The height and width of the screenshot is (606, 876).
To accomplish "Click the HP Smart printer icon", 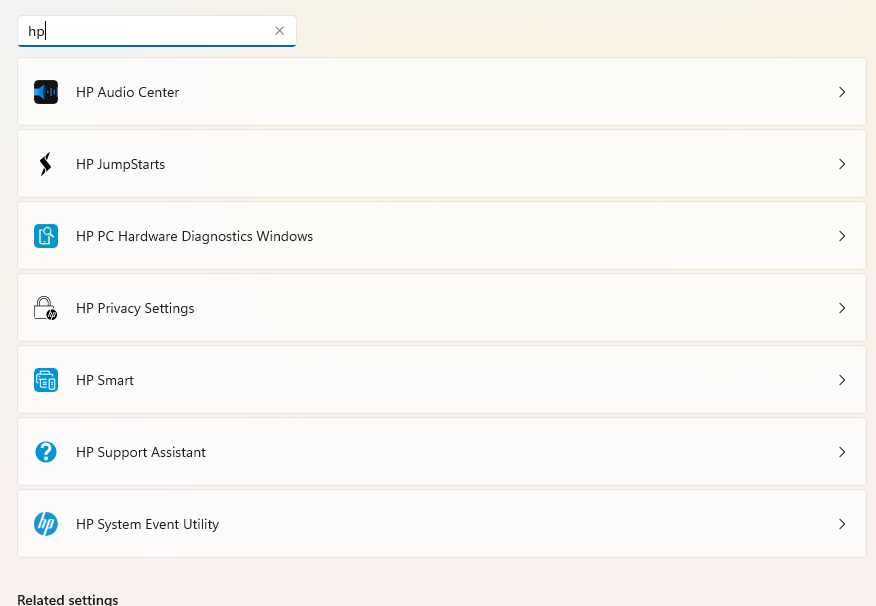I will coord(46,380).
